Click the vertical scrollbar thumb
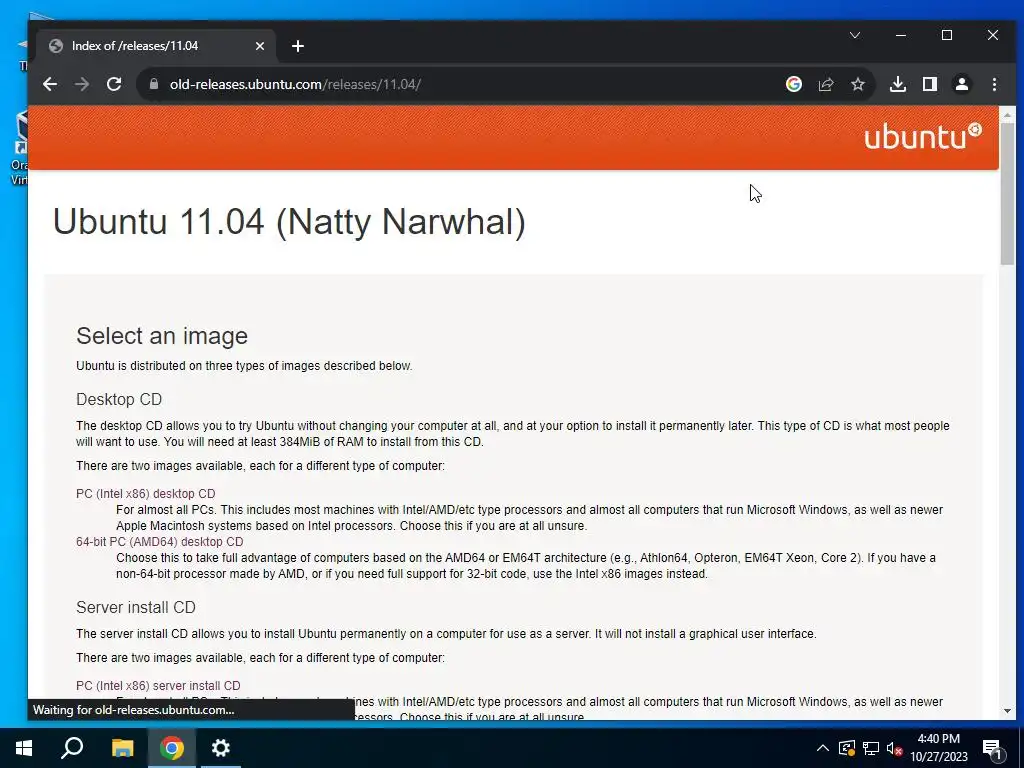 [x=1007, y=194]
